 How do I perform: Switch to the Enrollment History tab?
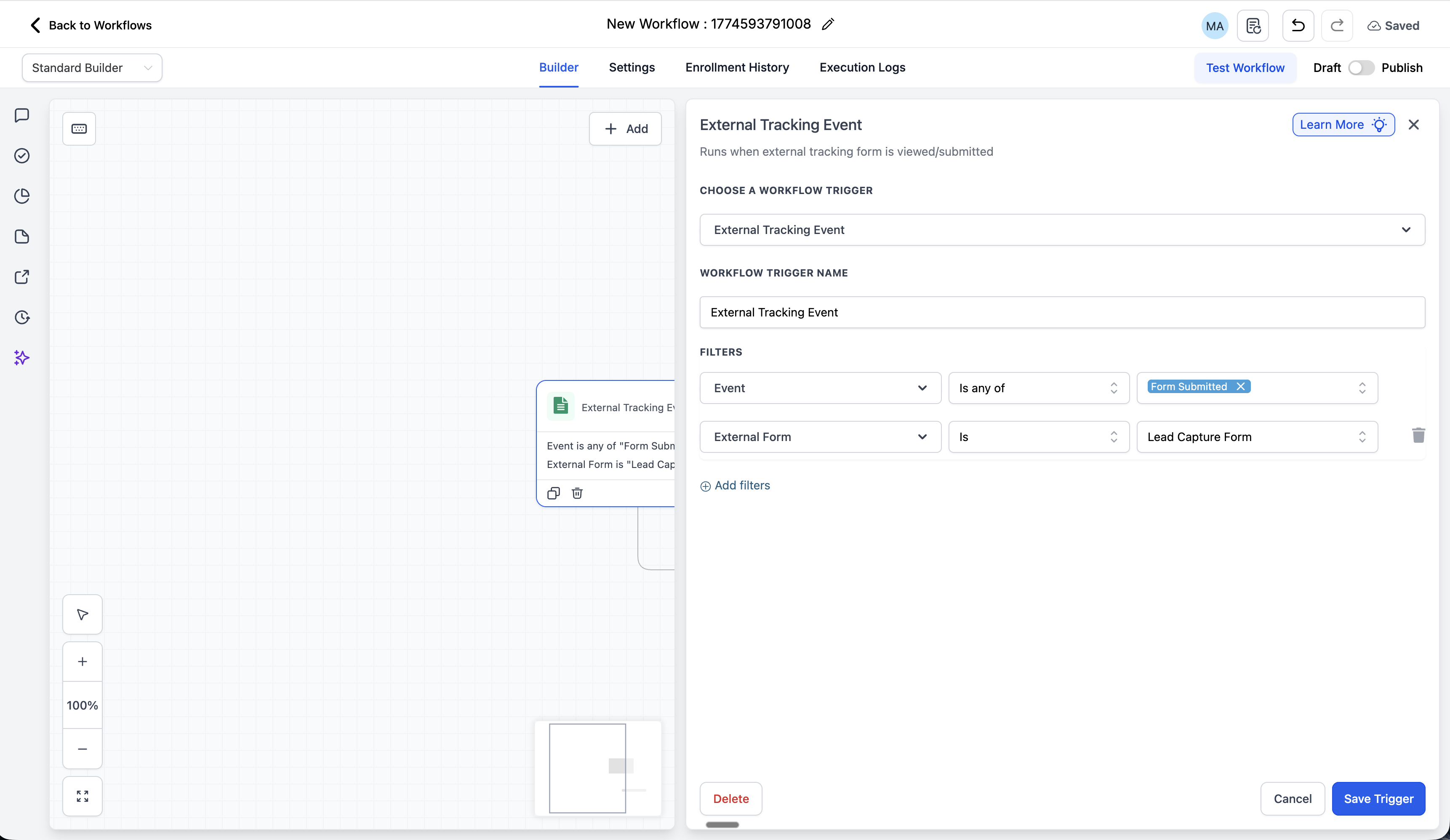737,67
